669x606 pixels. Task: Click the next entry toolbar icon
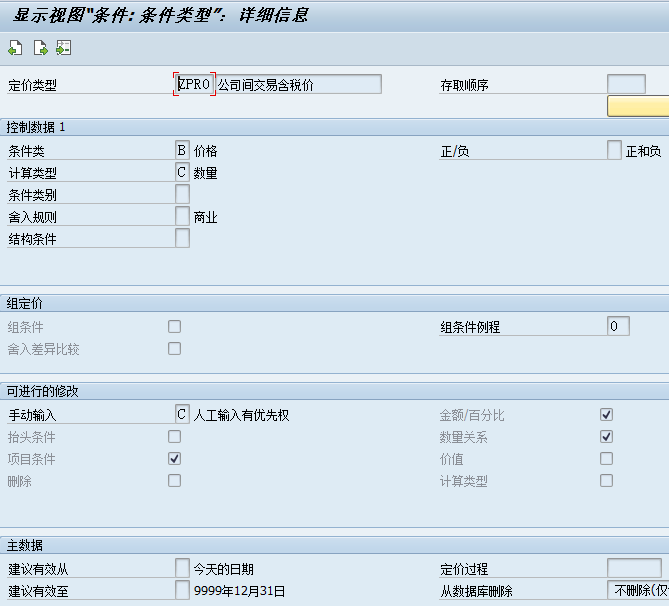[41, 48]
